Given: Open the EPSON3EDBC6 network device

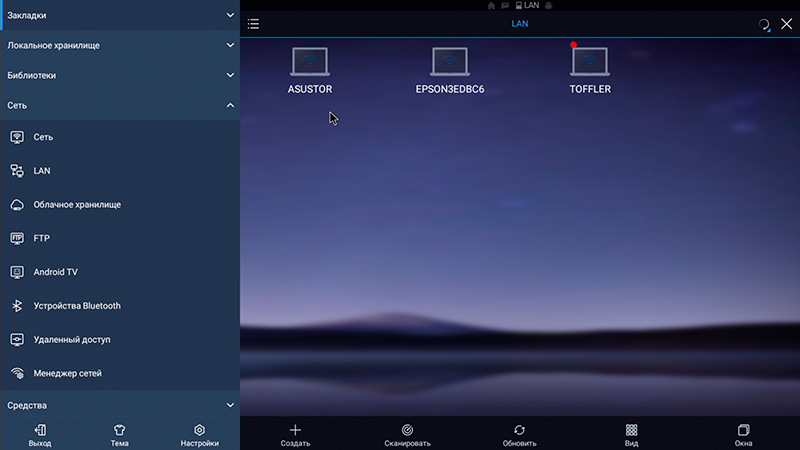Looking at the screenshot, I should 450,63.
